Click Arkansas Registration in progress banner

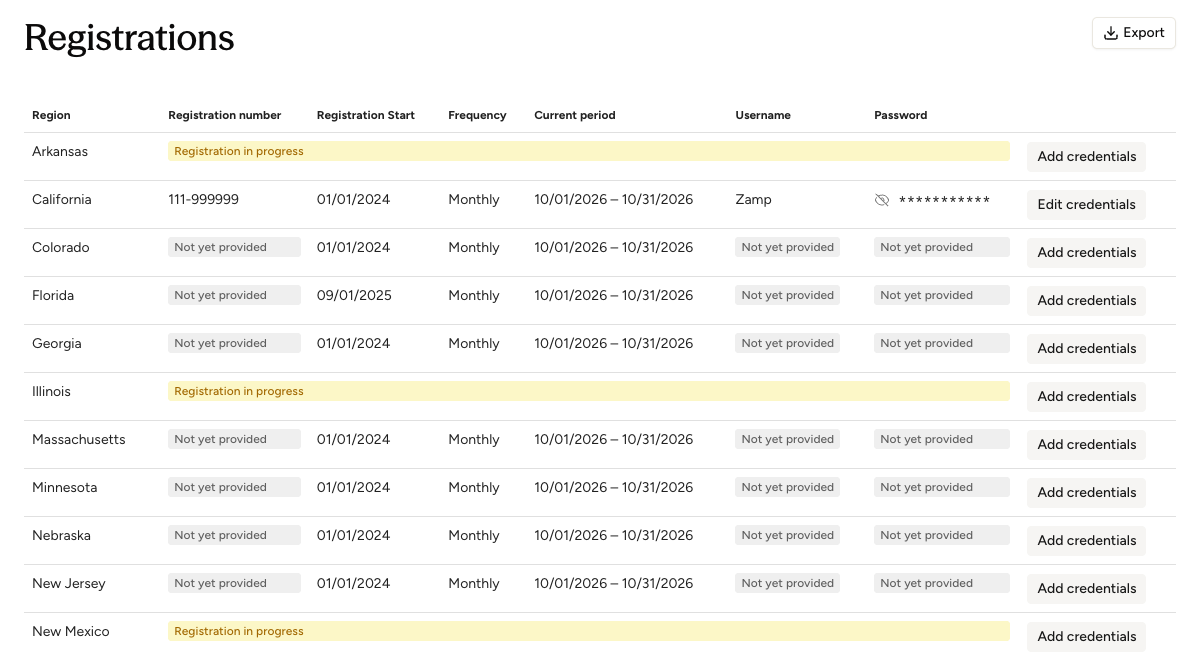coord(589,151)
